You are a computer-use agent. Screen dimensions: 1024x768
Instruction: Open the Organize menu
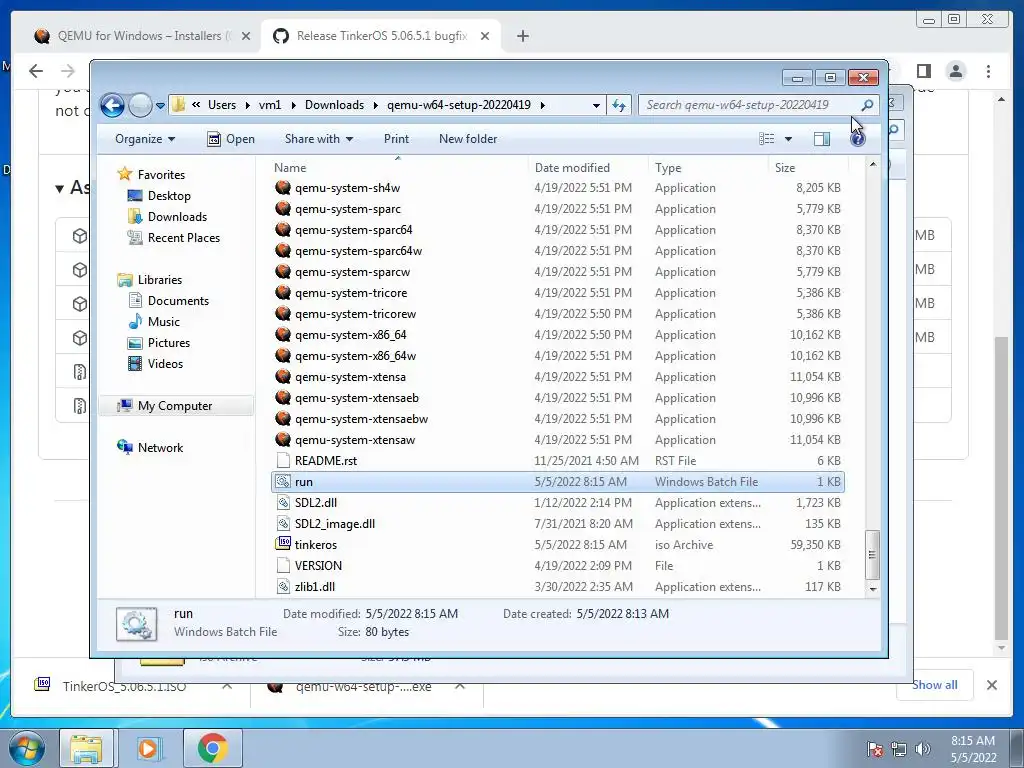pos(145,138)
